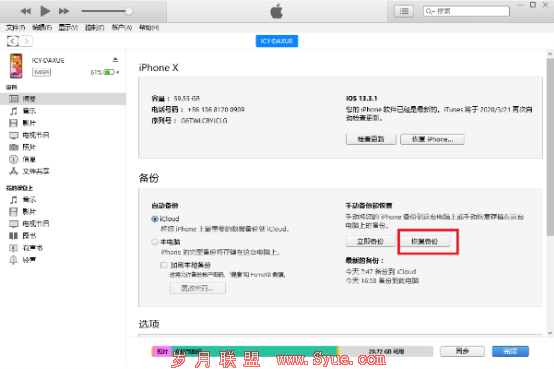Click the pink 照片 storage segment
Viewport: 554px width, 369px height.
click(163, 351)
